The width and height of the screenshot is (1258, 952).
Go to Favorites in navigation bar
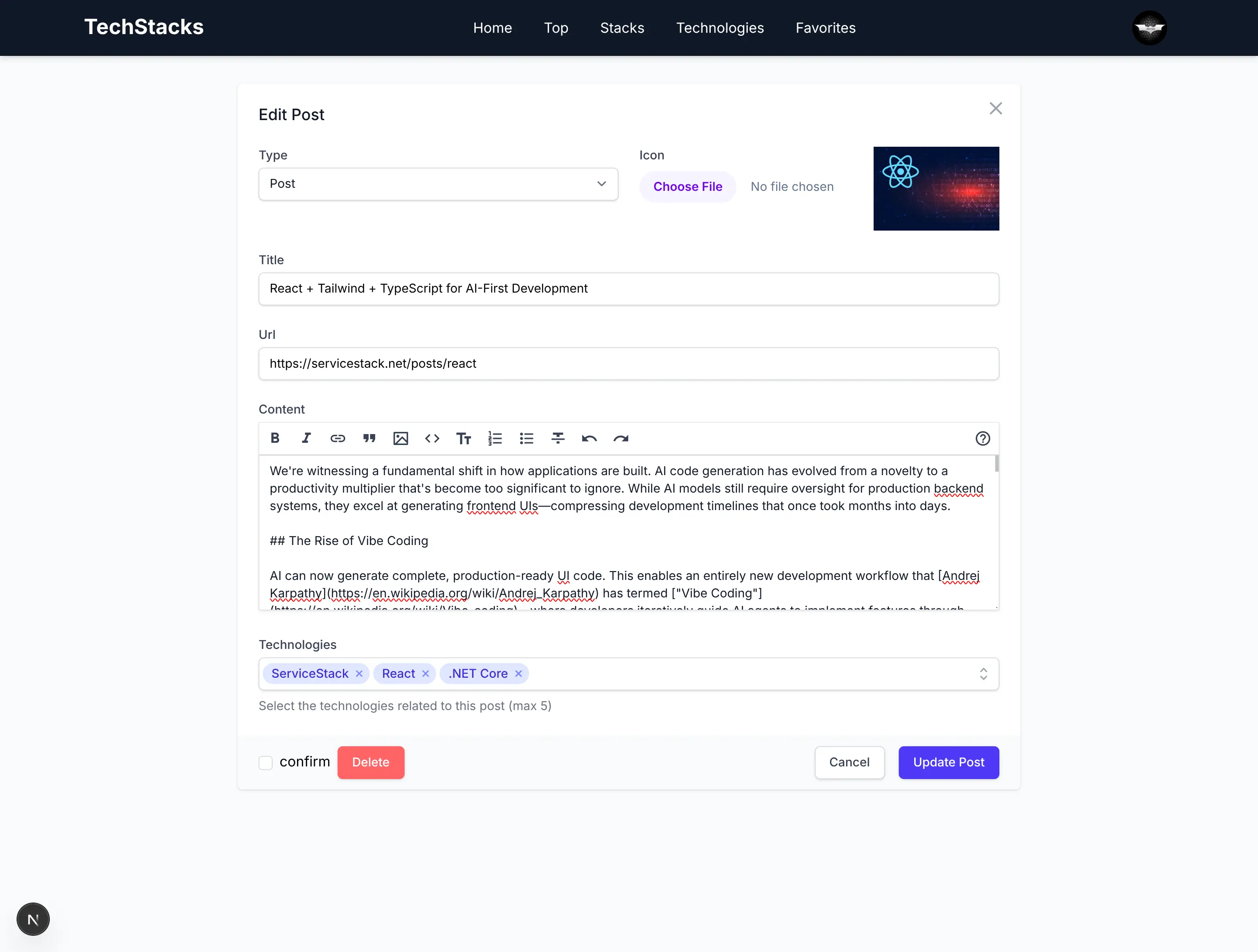[825, 28]
